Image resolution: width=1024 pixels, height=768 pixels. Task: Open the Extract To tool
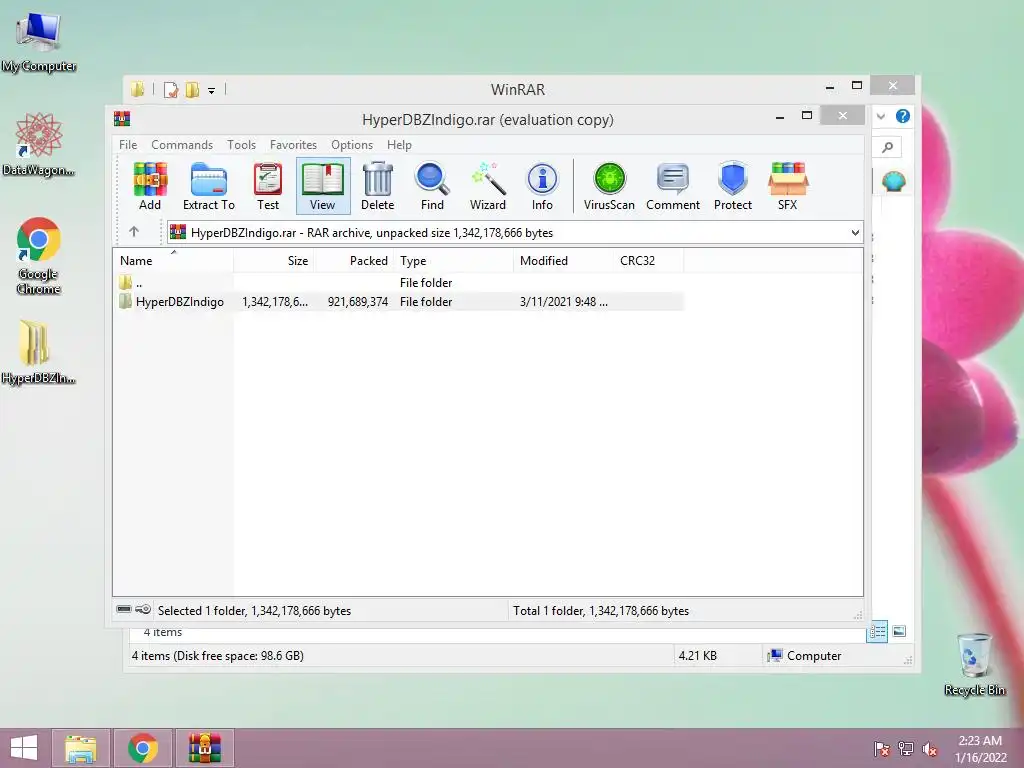[x=208, y=186]
